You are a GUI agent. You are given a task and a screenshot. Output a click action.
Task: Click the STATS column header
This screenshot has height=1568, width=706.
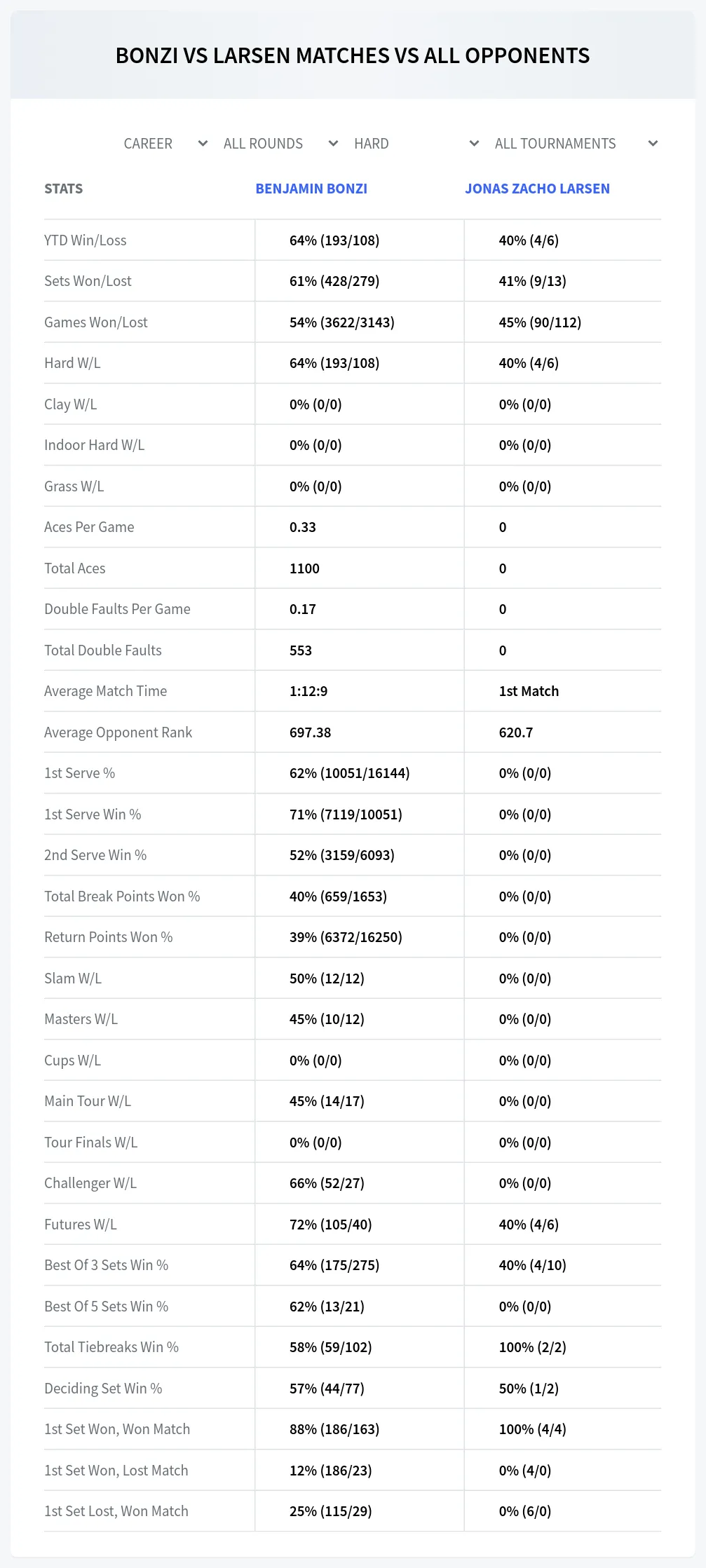[64, 189]
